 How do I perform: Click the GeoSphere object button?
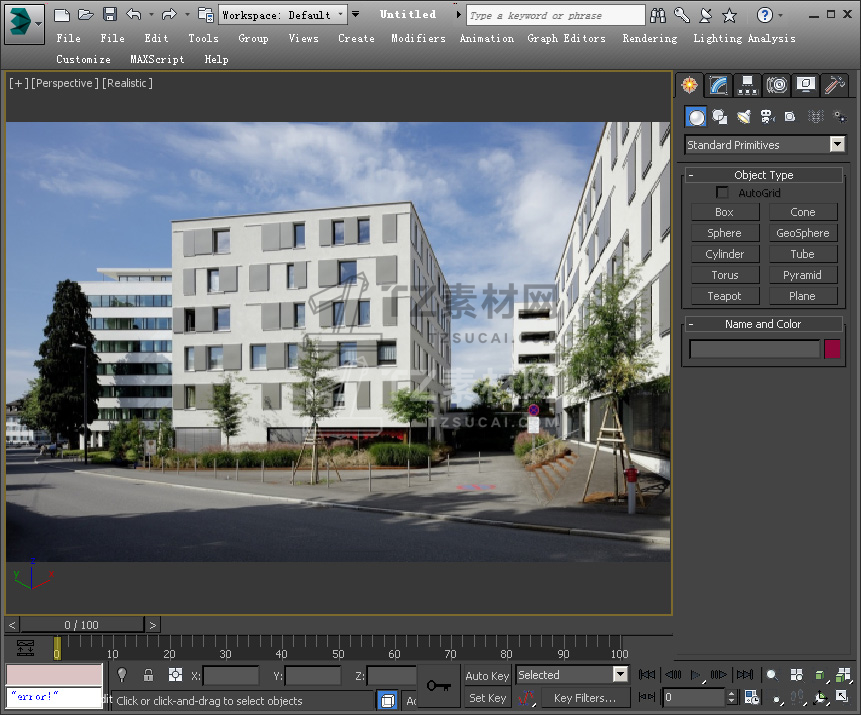(803, 233)
